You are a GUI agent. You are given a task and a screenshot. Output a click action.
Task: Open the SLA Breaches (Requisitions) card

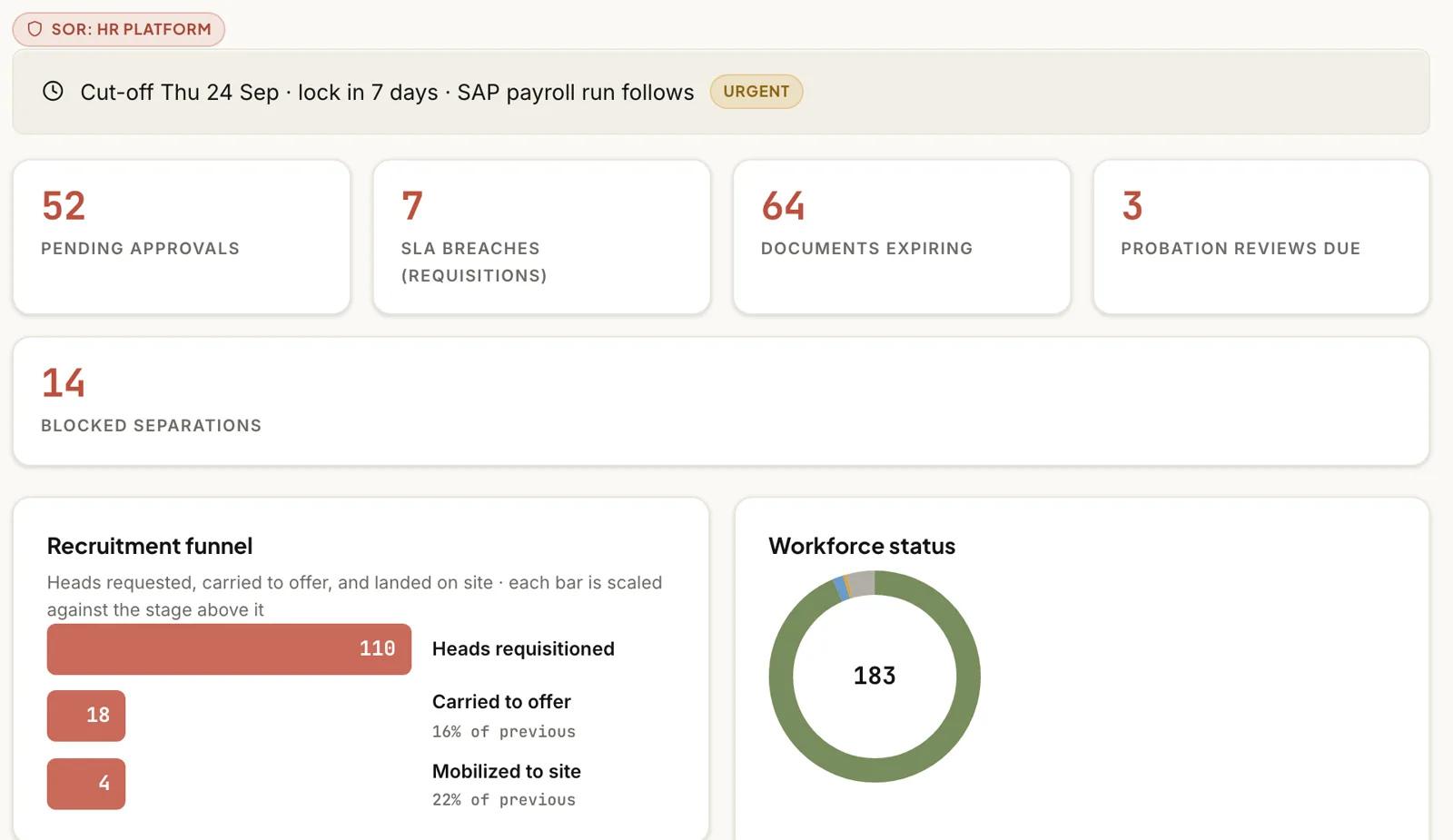542,237
